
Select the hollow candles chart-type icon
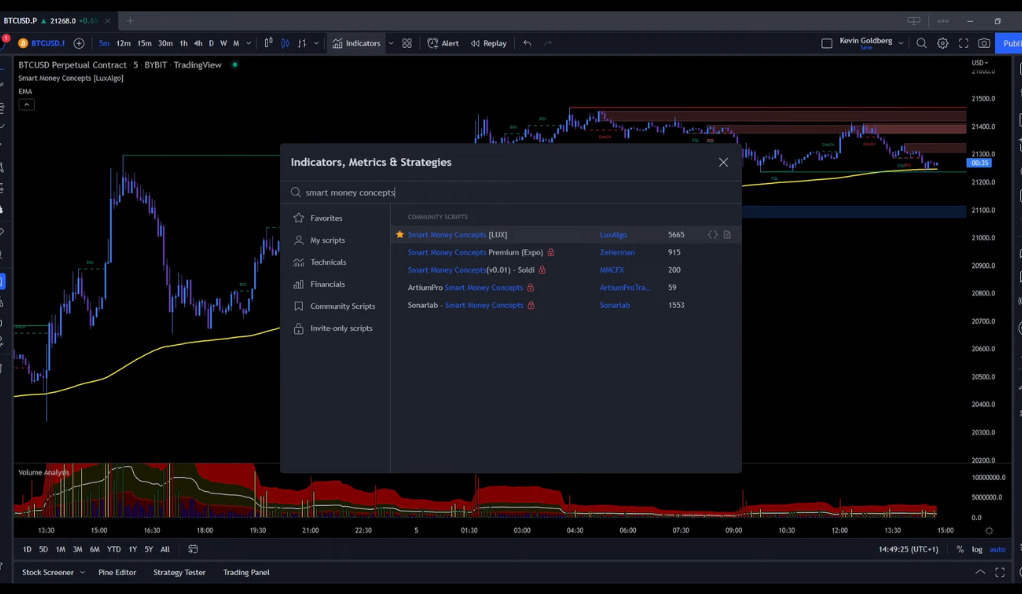(268, 43)
